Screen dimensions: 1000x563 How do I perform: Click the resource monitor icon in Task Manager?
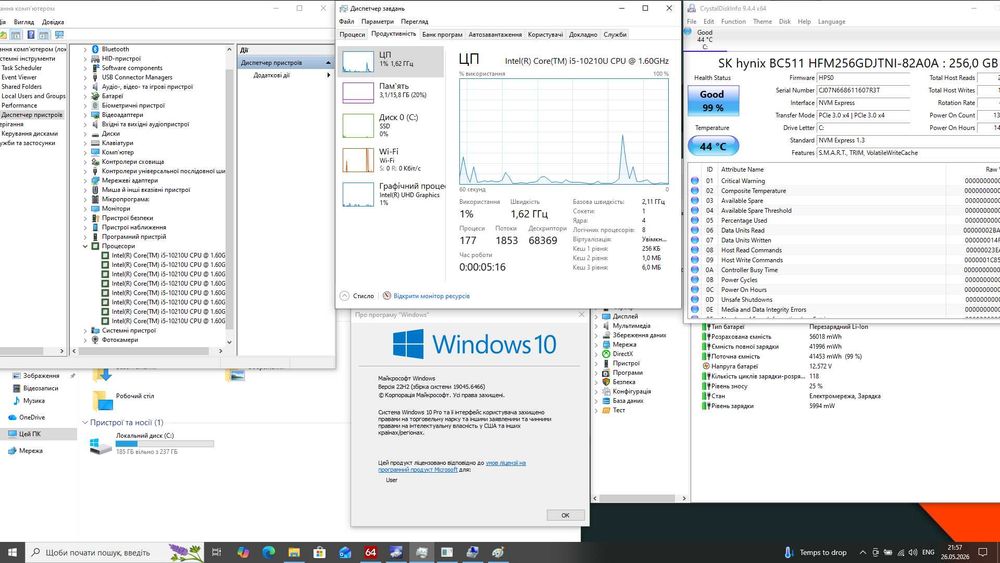386,296
